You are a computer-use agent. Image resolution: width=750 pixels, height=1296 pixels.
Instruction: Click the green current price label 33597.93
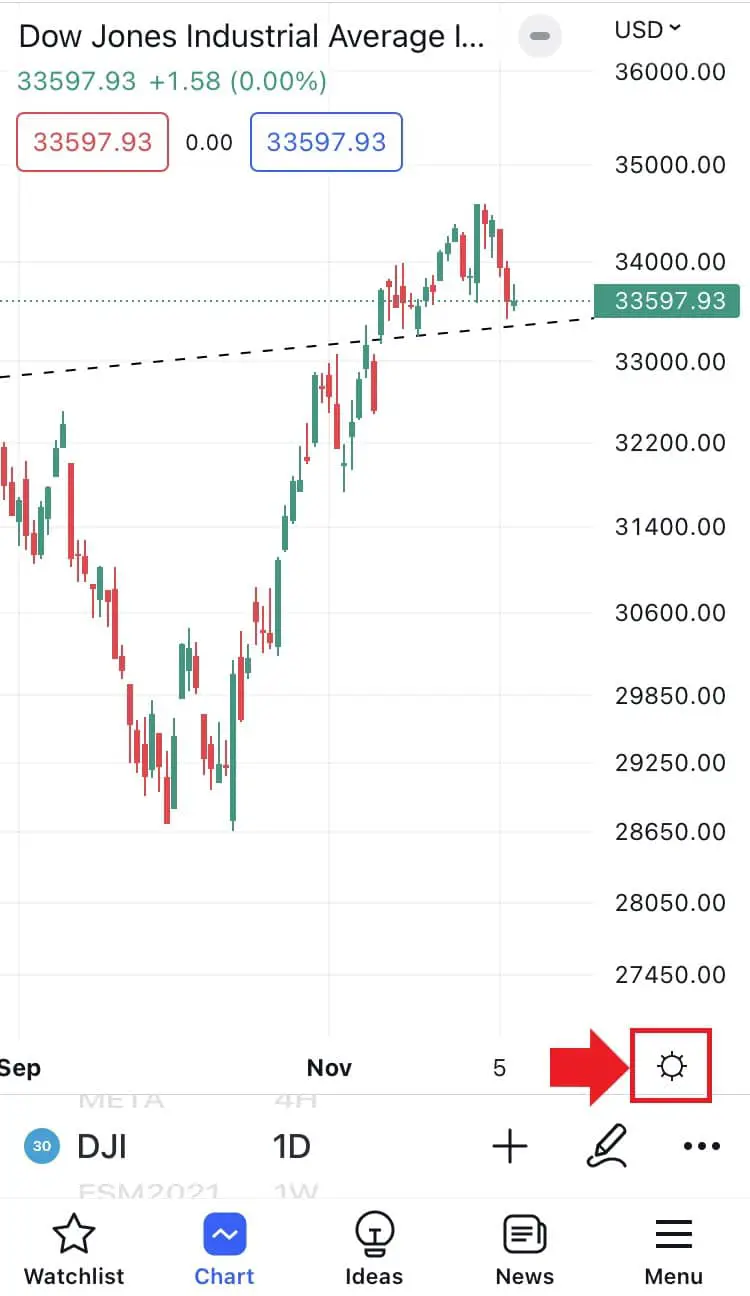click(667, 300)
